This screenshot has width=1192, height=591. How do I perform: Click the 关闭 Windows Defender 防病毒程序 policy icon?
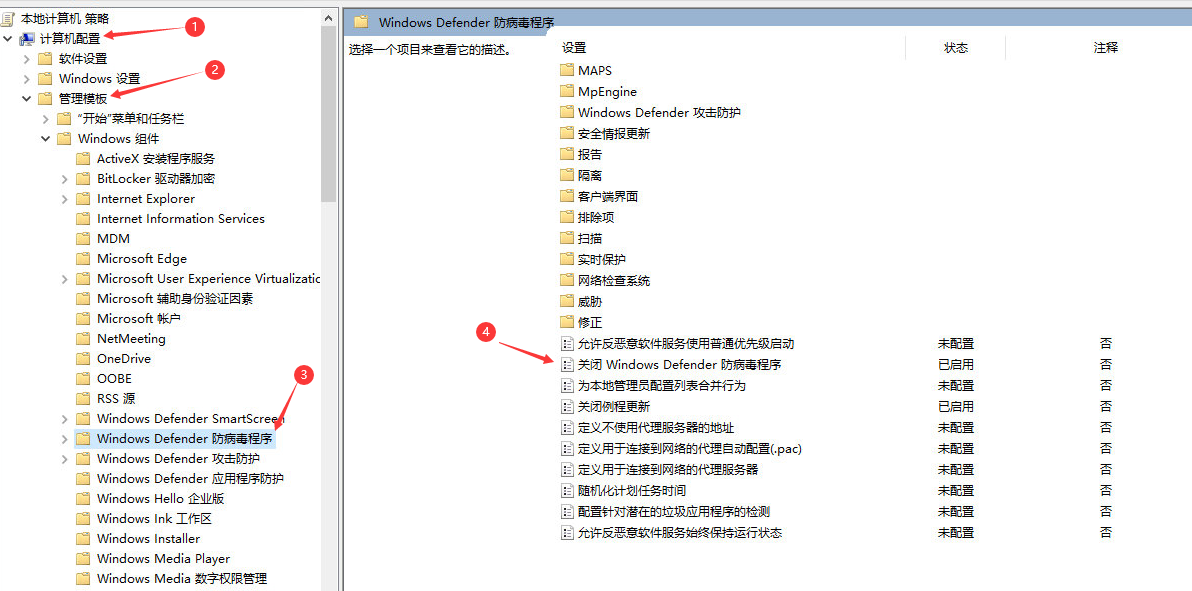[567, 365]
